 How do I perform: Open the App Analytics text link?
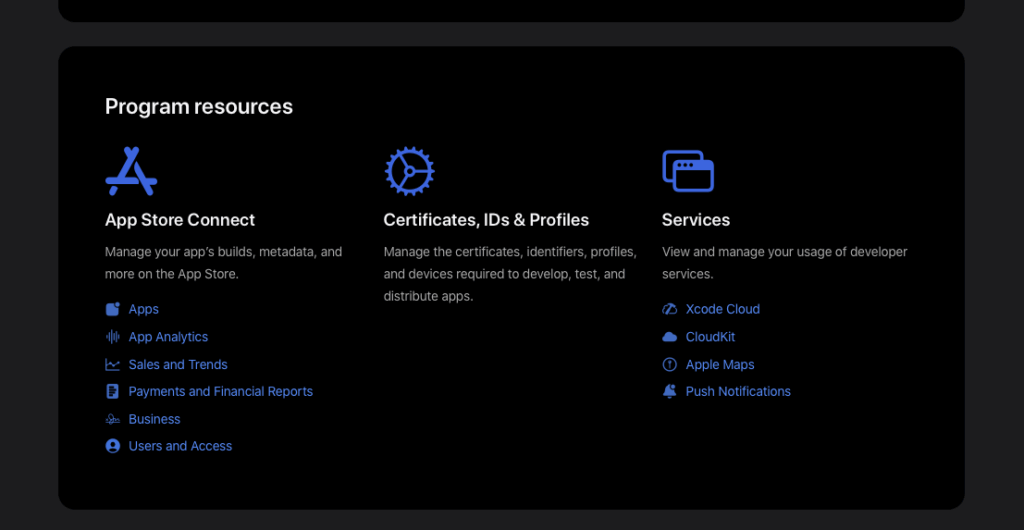click(x=168, y=337)
